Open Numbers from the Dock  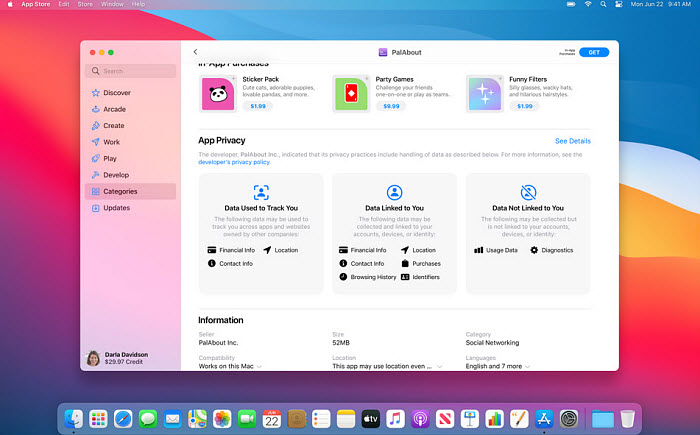(494, 419)
